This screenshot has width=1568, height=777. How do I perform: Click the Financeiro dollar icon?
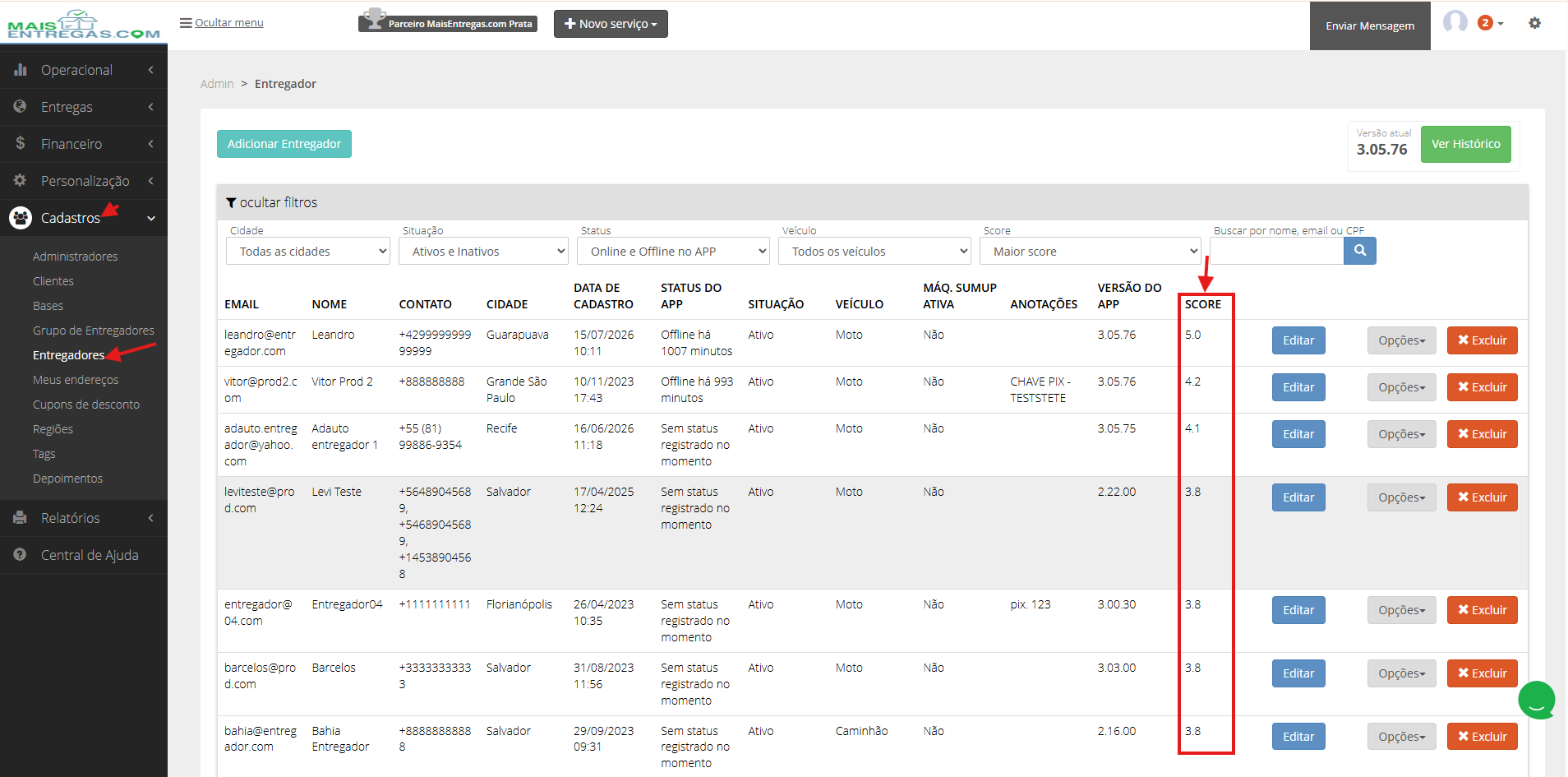click(20, 143)
